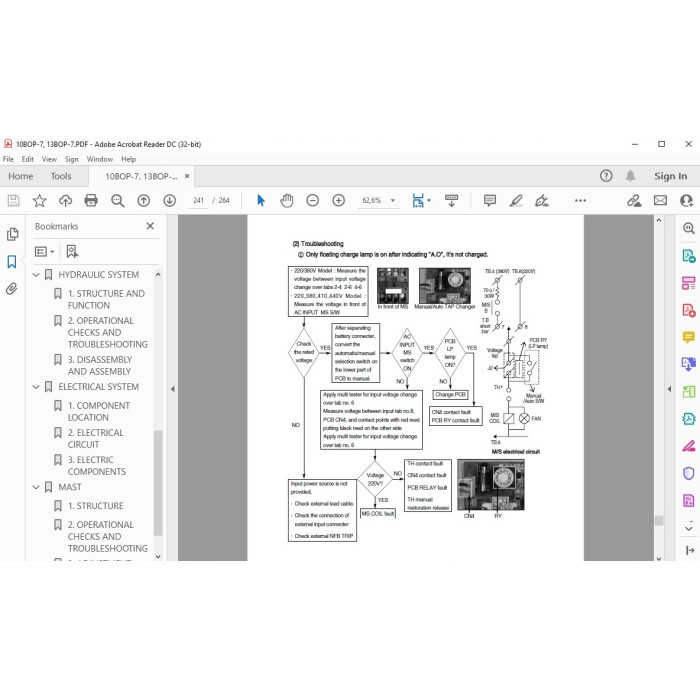Screen dimensions: 700x700
Task: Open the View menu
Action: click(49, 159)
